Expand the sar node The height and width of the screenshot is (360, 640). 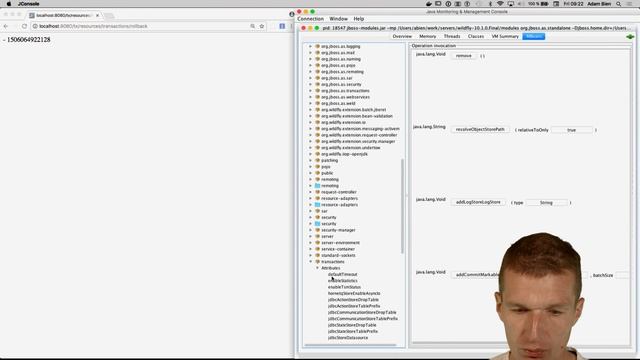coord(310,211)
